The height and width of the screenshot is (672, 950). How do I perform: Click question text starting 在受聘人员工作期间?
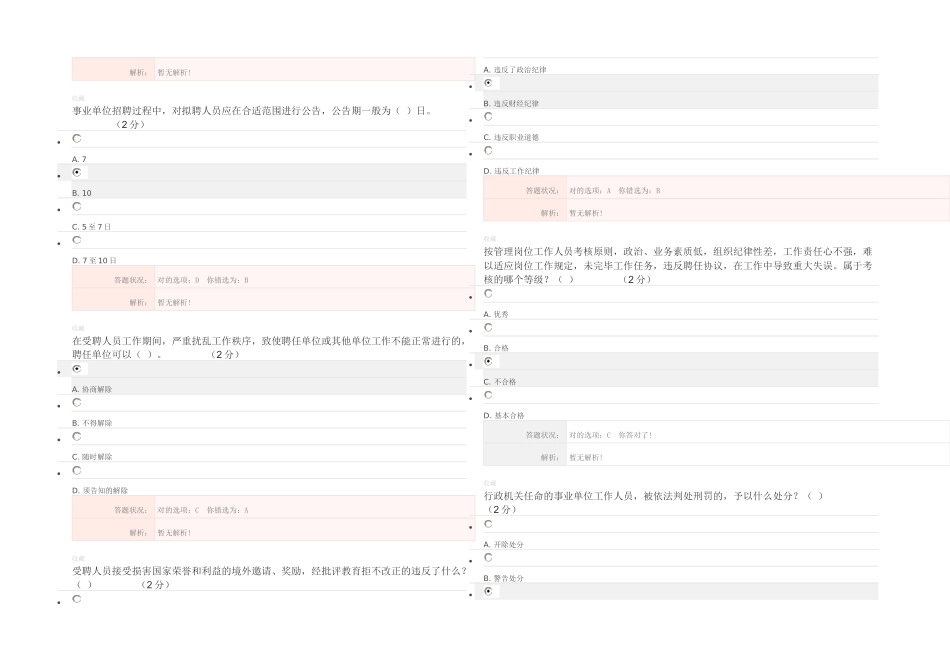pos(269,348)
